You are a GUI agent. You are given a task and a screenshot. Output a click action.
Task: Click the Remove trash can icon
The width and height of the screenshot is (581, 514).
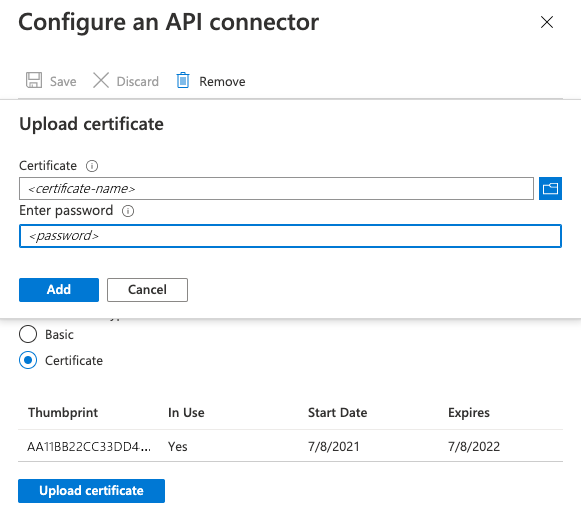[x=183, y=80]
